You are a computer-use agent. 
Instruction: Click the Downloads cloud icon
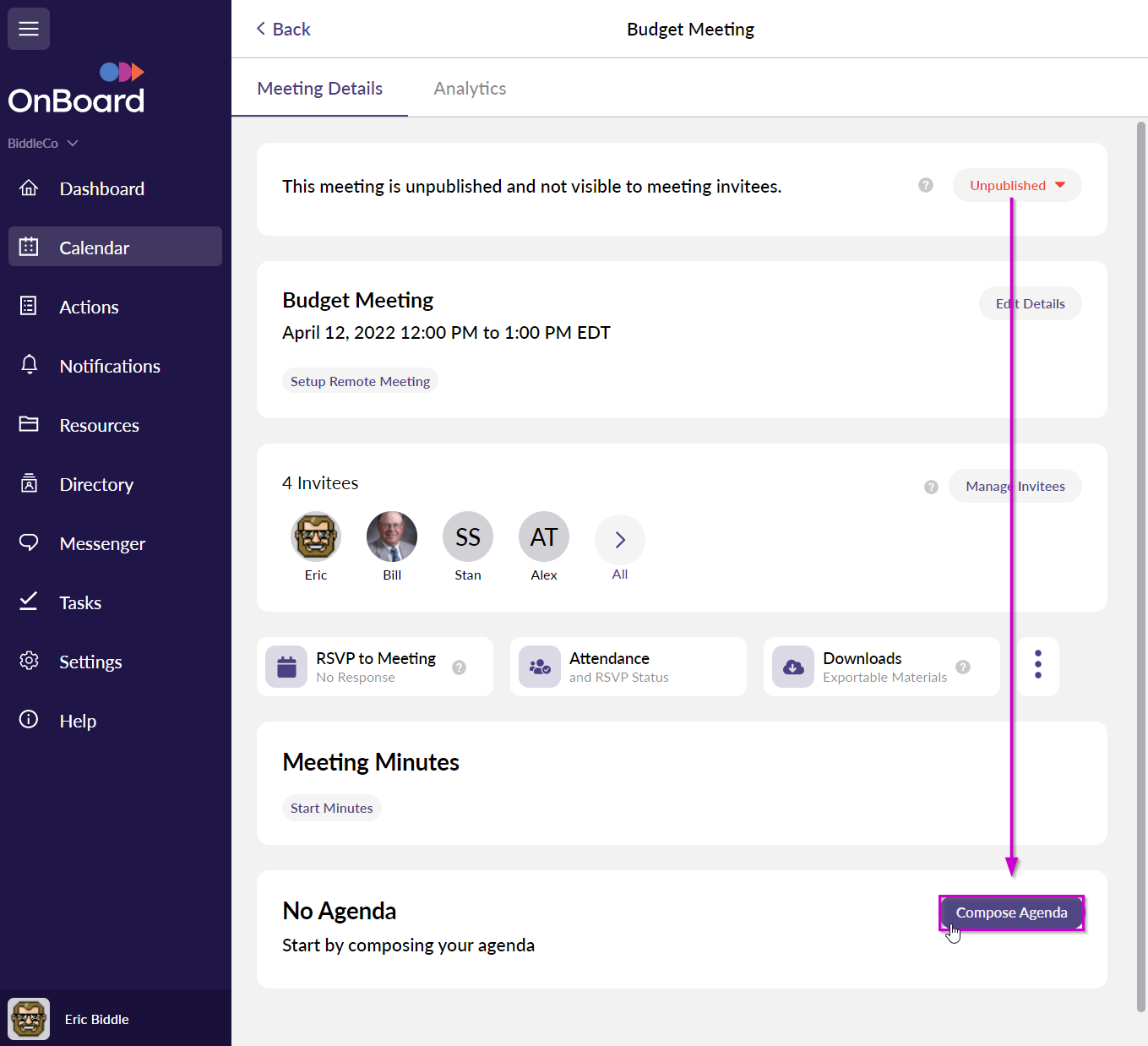792,667
